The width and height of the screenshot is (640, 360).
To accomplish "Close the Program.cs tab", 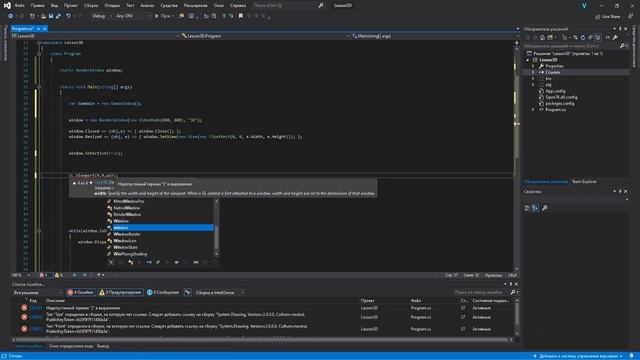I will [44, 29].
